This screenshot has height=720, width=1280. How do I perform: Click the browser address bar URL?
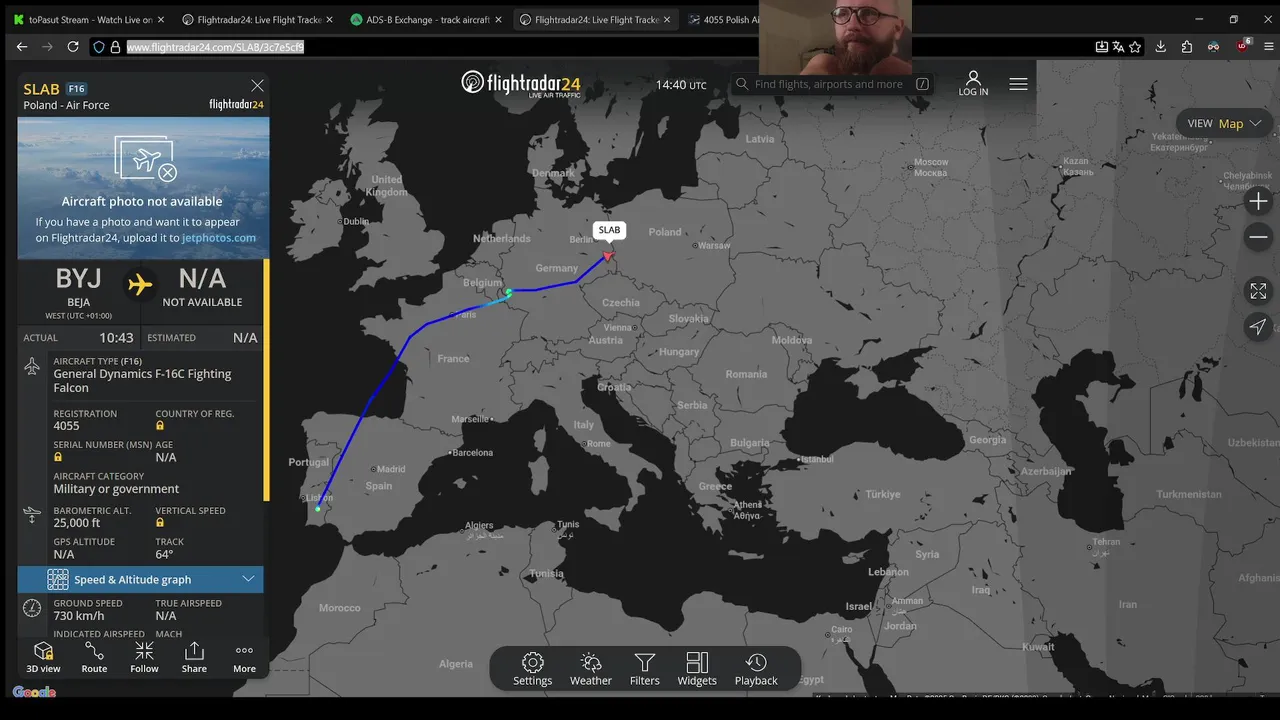point(214,47)
